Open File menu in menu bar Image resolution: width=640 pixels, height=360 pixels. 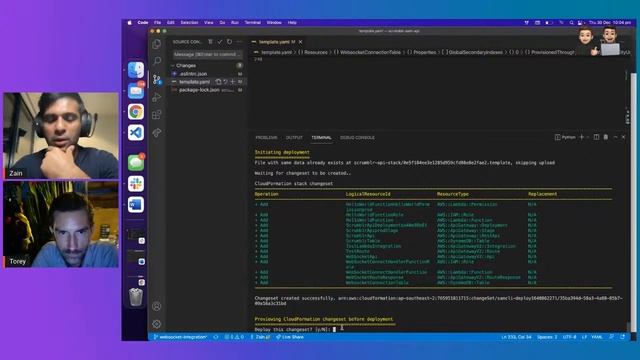pyautogui.click(x=158, y=22)
